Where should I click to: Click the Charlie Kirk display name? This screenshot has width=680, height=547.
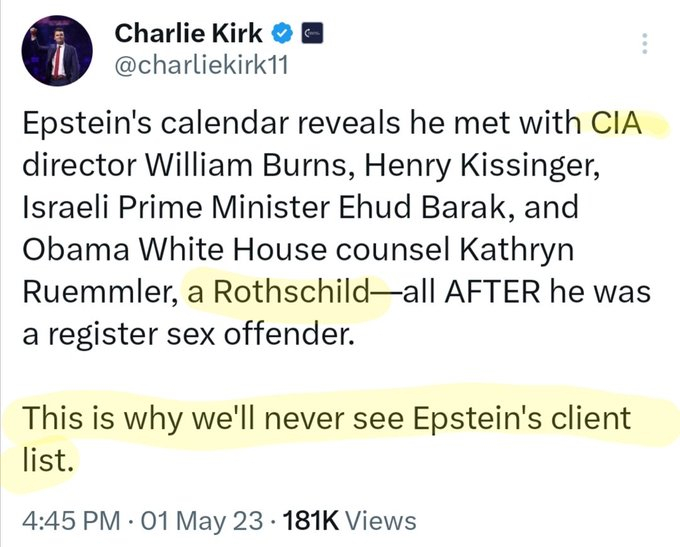coord(189,34)
